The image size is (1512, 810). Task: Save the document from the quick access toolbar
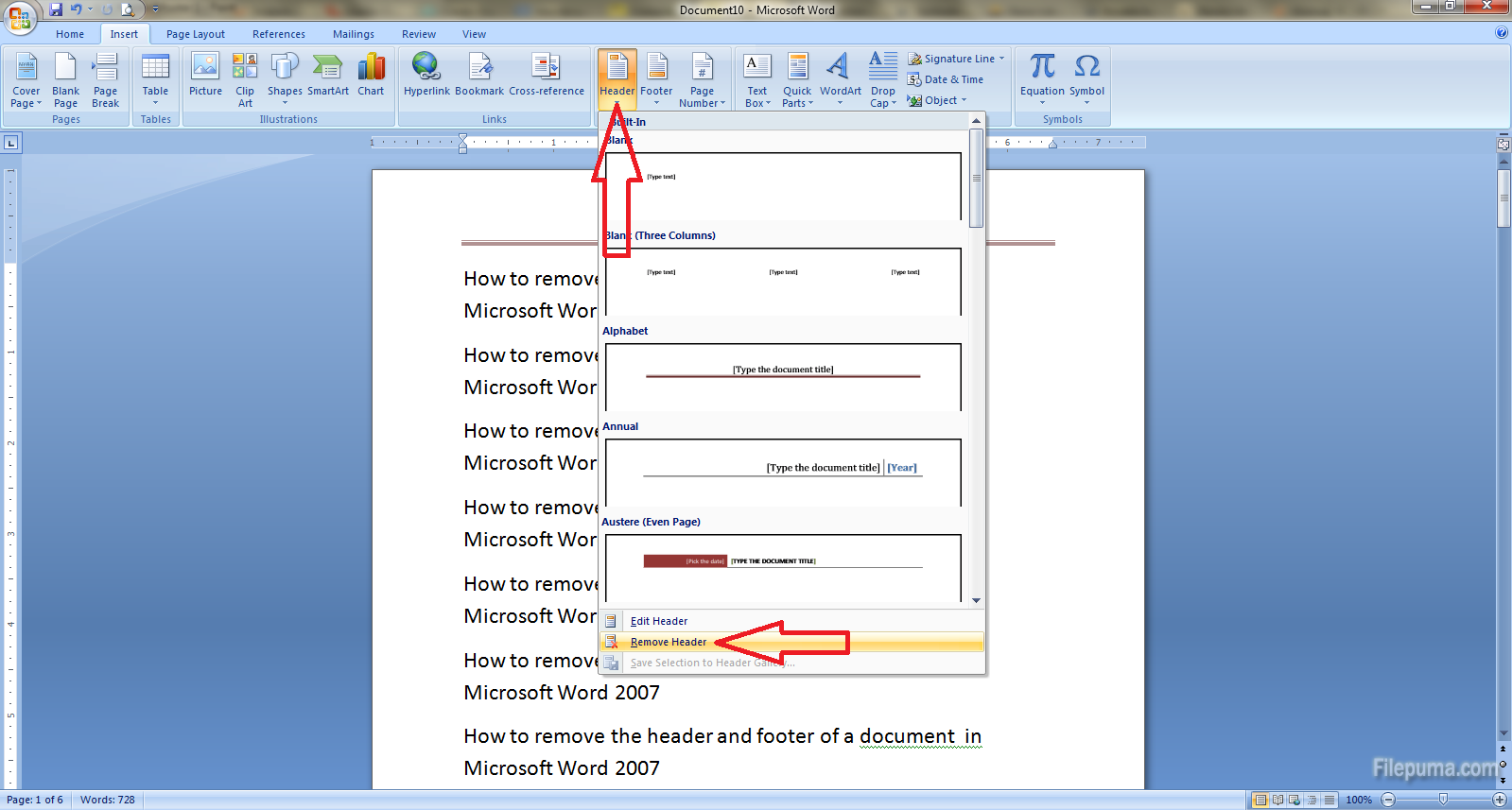(56, 9)
